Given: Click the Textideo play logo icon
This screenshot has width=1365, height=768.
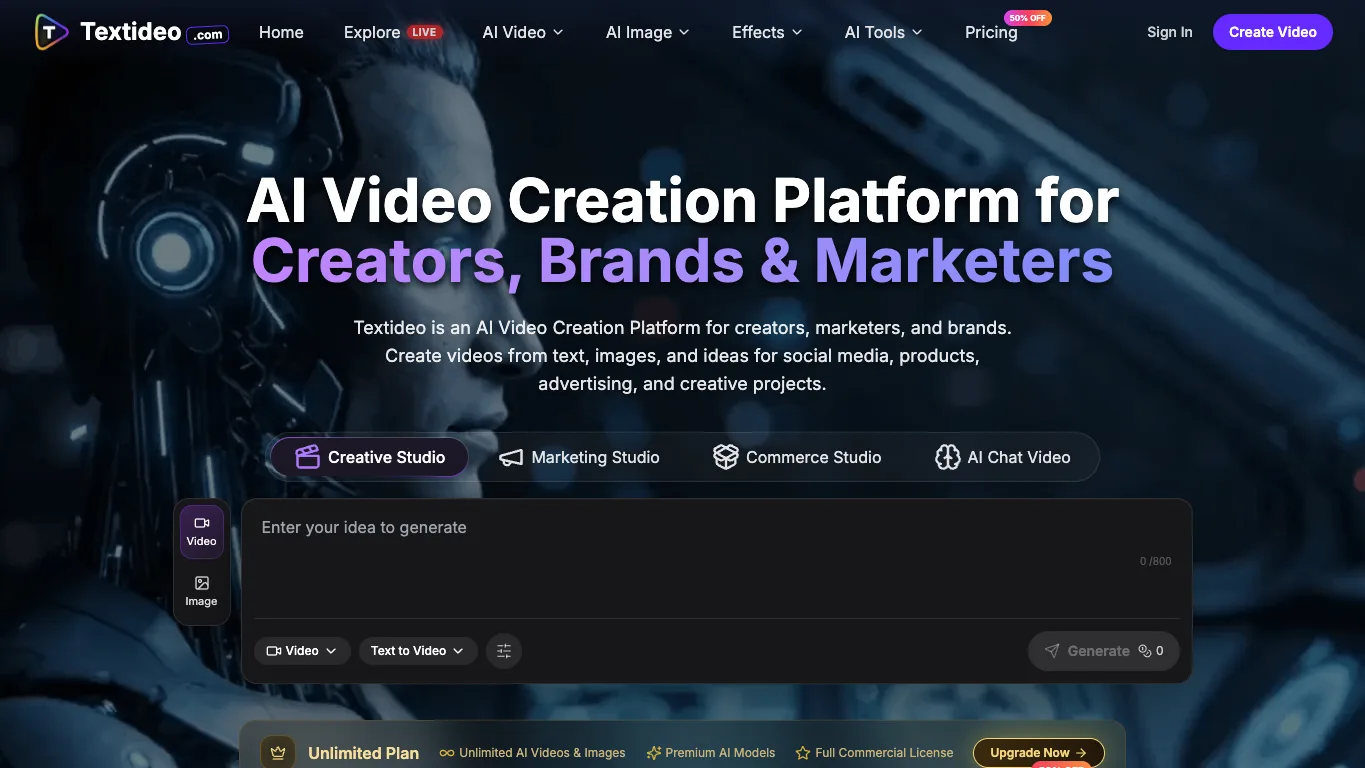Looking at the screenshot, I should pyautogui.click(x=51, y=32).
